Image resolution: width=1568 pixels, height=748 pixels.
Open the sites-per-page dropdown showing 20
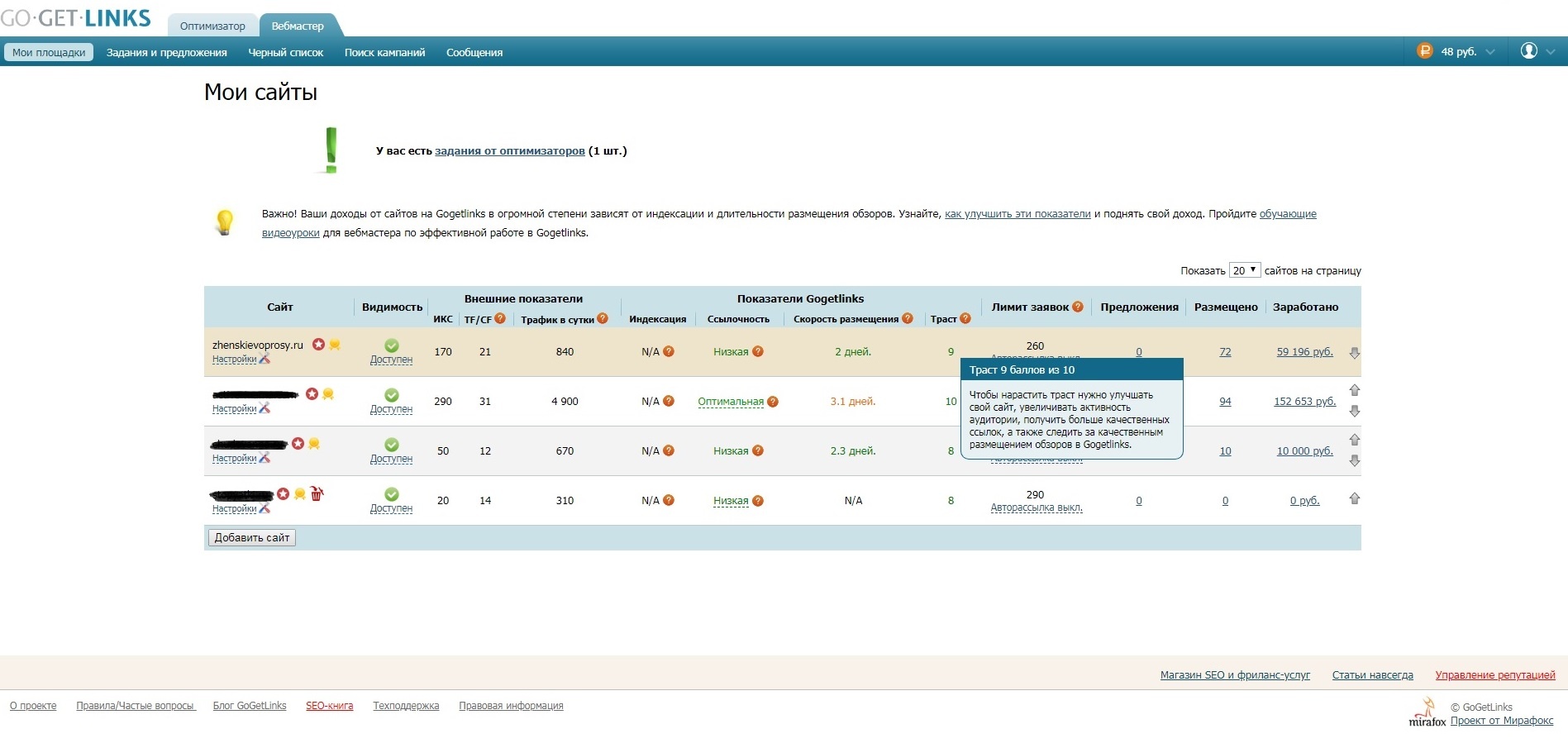[x=1244, y=270]
